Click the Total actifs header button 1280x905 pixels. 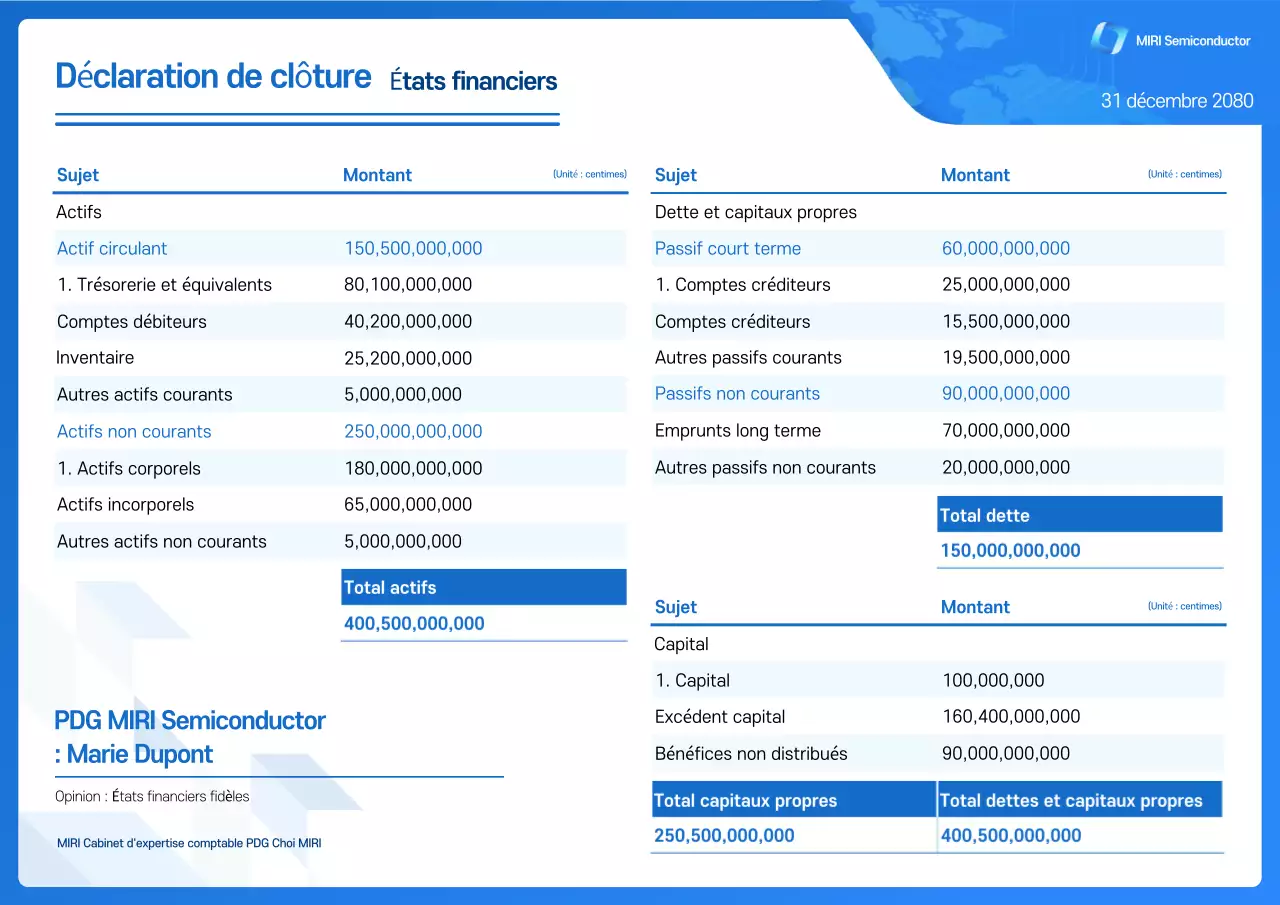(483, 587)
